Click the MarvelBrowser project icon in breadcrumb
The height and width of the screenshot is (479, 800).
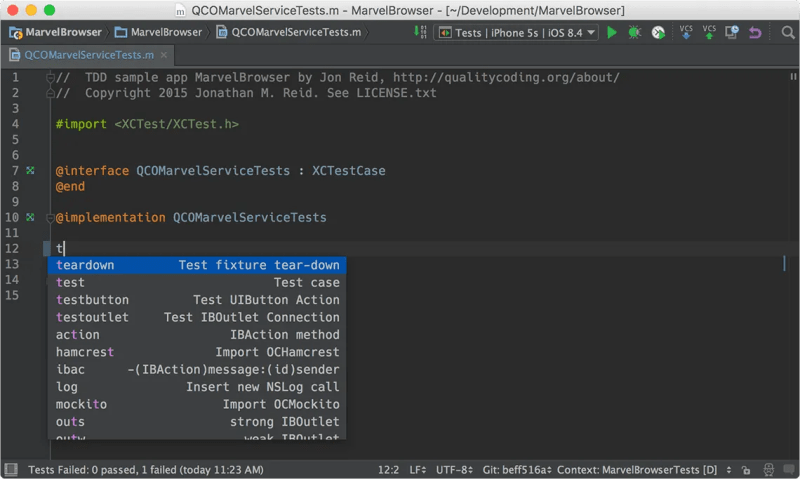(16, 33)
